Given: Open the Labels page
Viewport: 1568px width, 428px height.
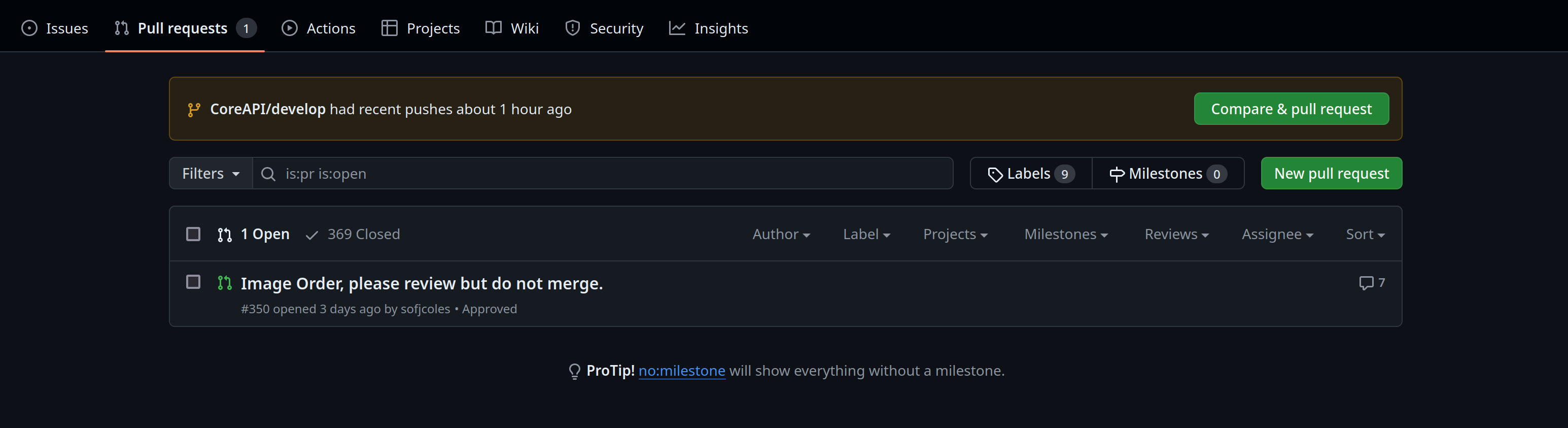Looking at the screenshot, I should click(x=1030, y=174).
